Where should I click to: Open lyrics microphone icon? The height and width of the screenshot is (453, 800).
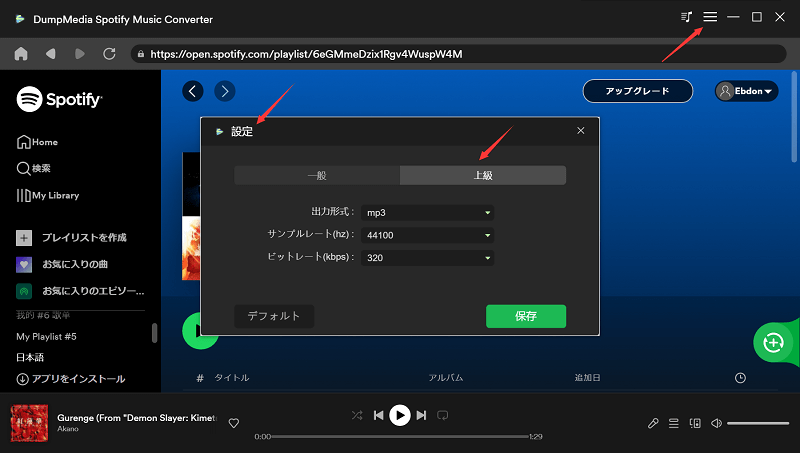tap(653, 423)
